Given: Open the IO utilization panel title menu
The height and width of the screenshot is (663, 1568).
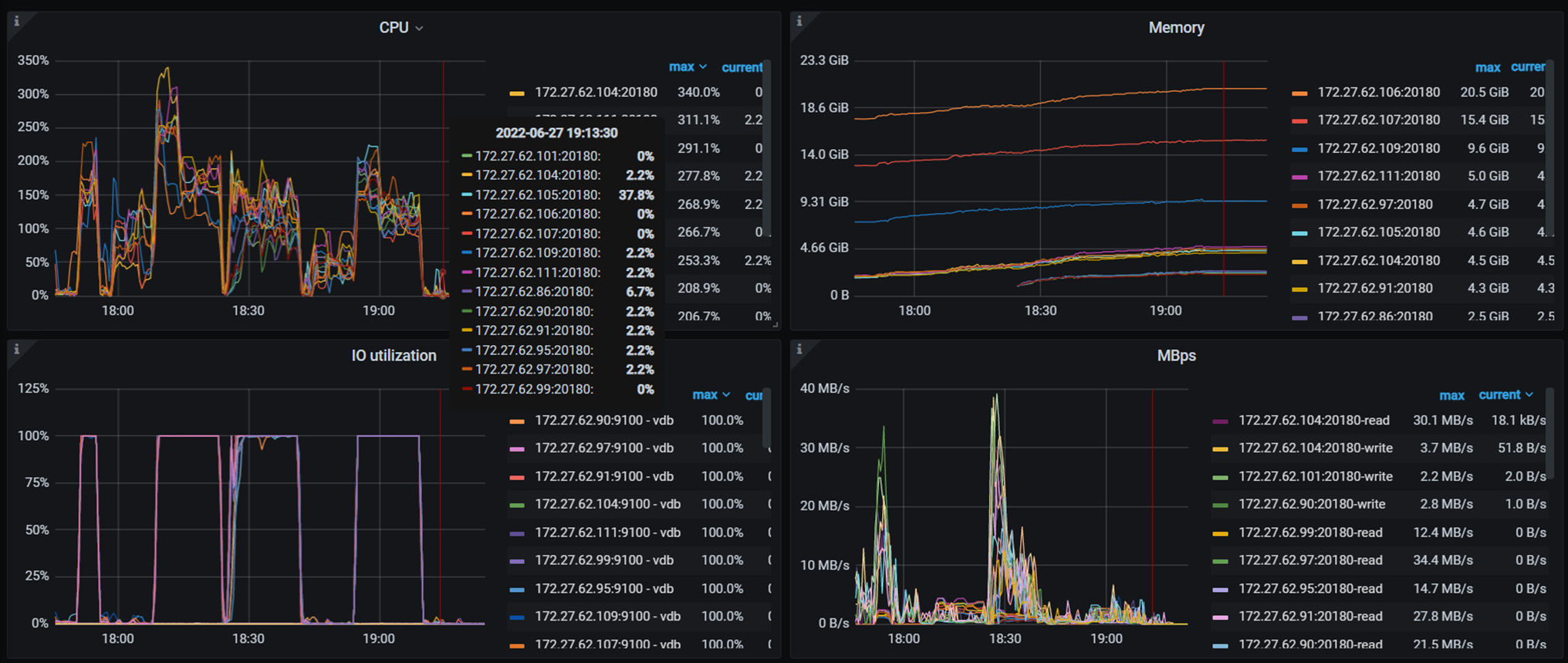Looking at the screenshot, I should [394, 356].
